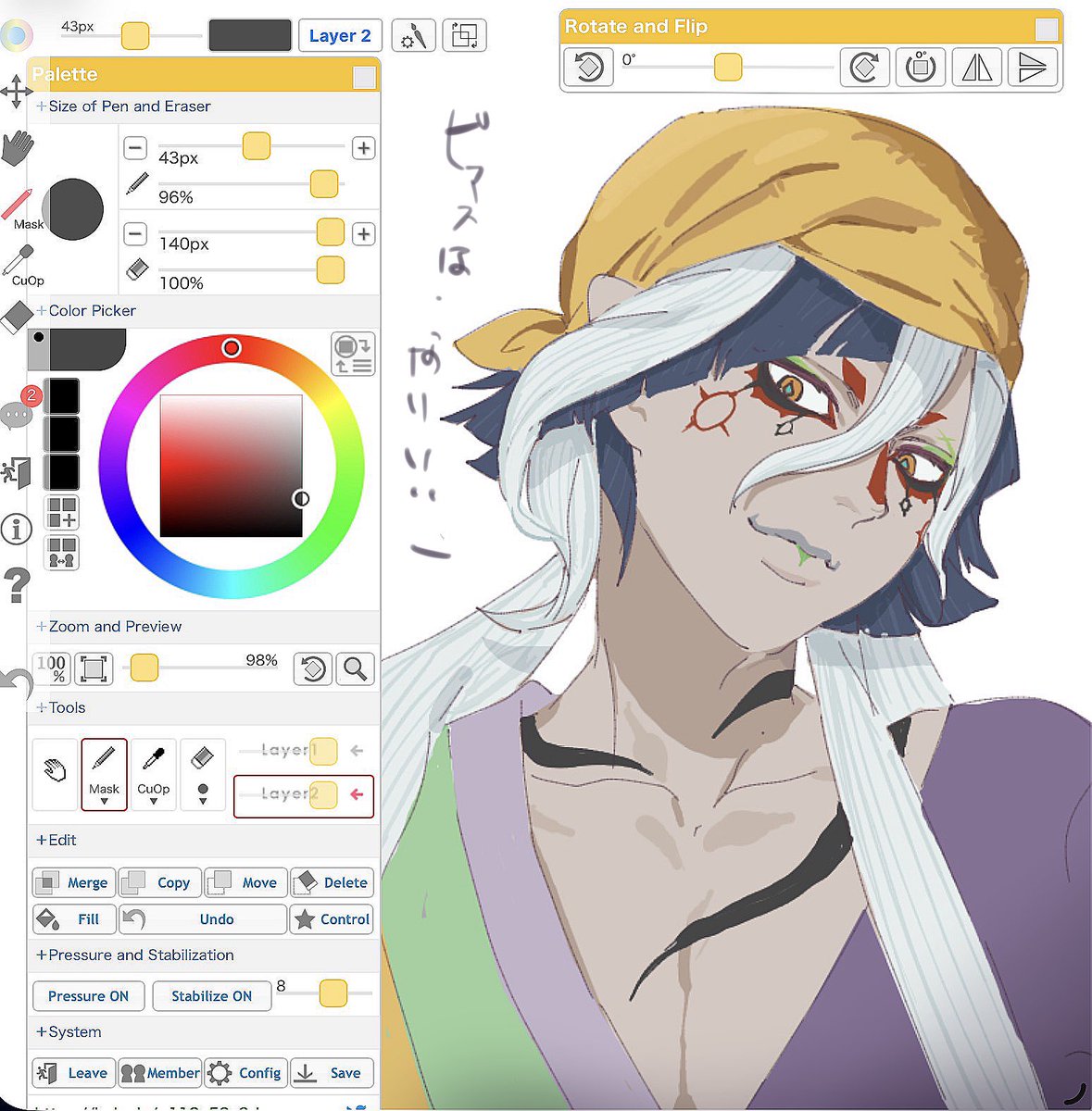The height and width of the screenshot is (1111, 1092).
Task: Click the first black palette swatch
Action: pos(63,396)
